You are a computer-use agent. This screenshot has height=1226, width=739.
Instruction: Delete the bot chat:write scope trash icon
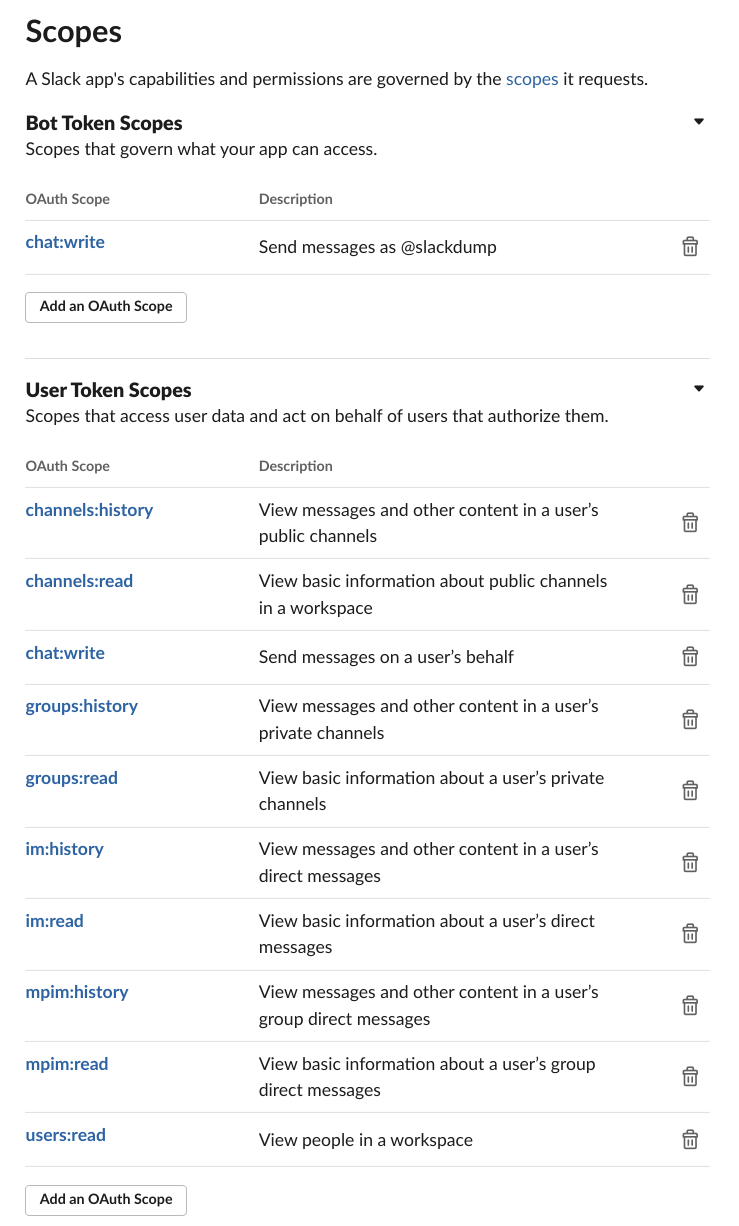690,247
